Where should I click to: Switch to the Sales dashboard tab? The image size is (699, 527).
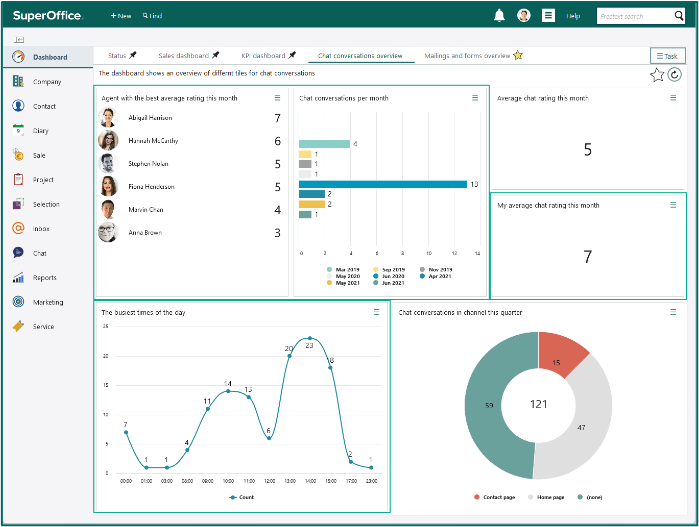(x=189, y=55)
